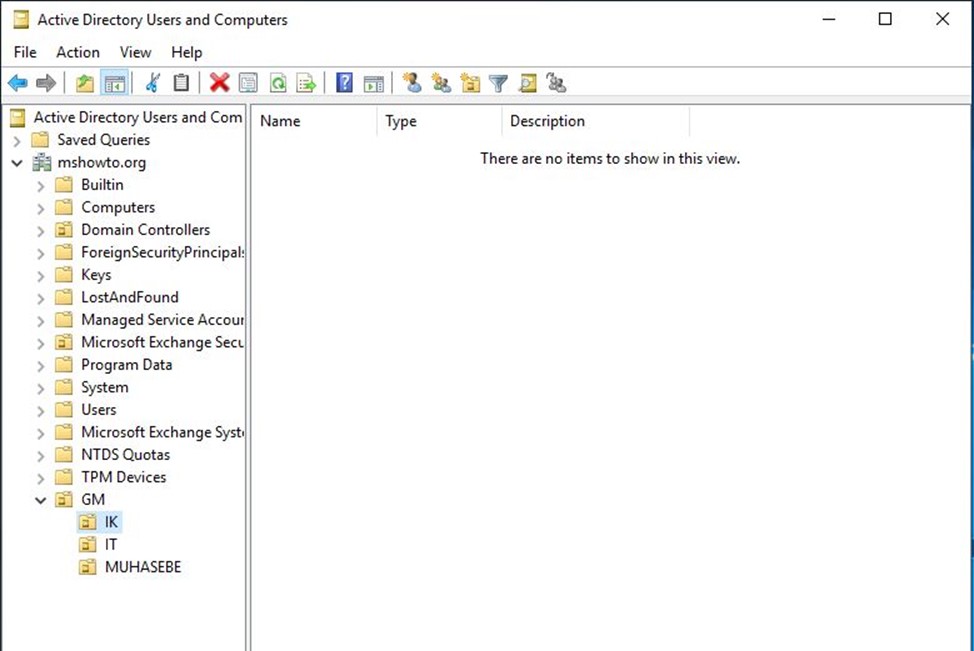The width and height of the screenshot is (974, 651).
Task: Click the Find objects icon
Action: (x=527, y=83)
